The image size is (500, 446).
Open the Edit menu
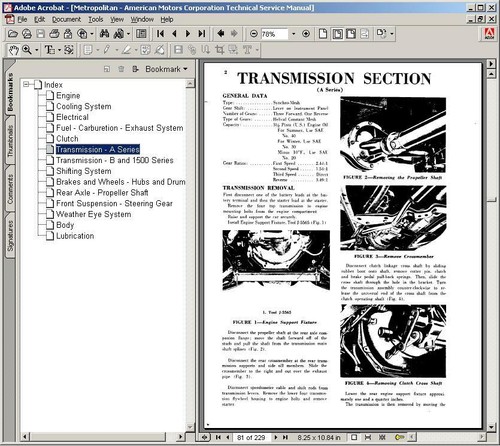click(x=39, y=20)
